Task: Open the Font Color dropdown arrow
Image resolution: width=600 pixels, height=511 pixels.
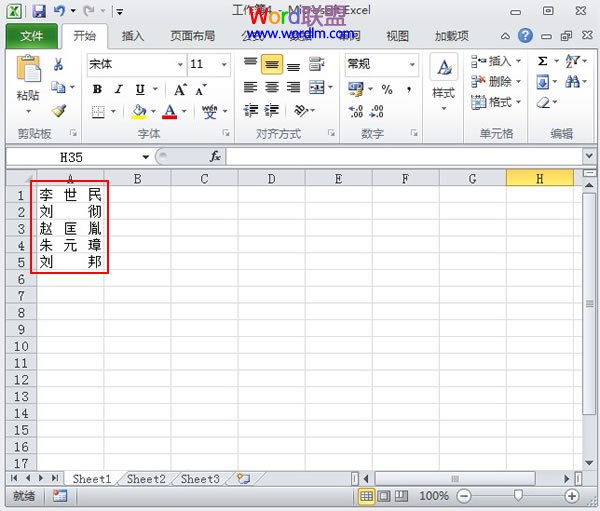Action: pyautogui.click(x=184, y=112)
